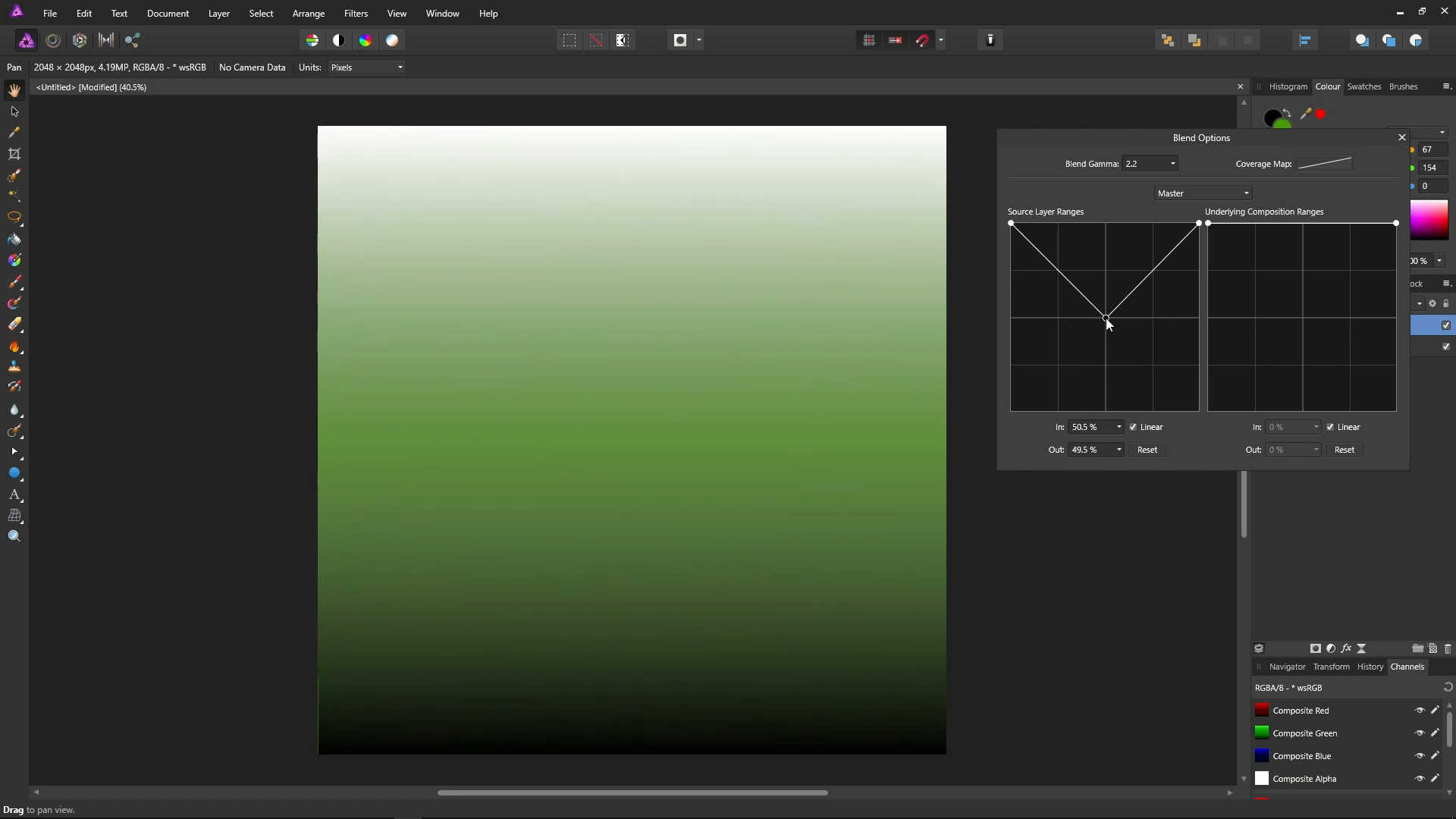Click the red recent colour swatch
The image size is (1456, 819).
click(x=1321, y=114)
